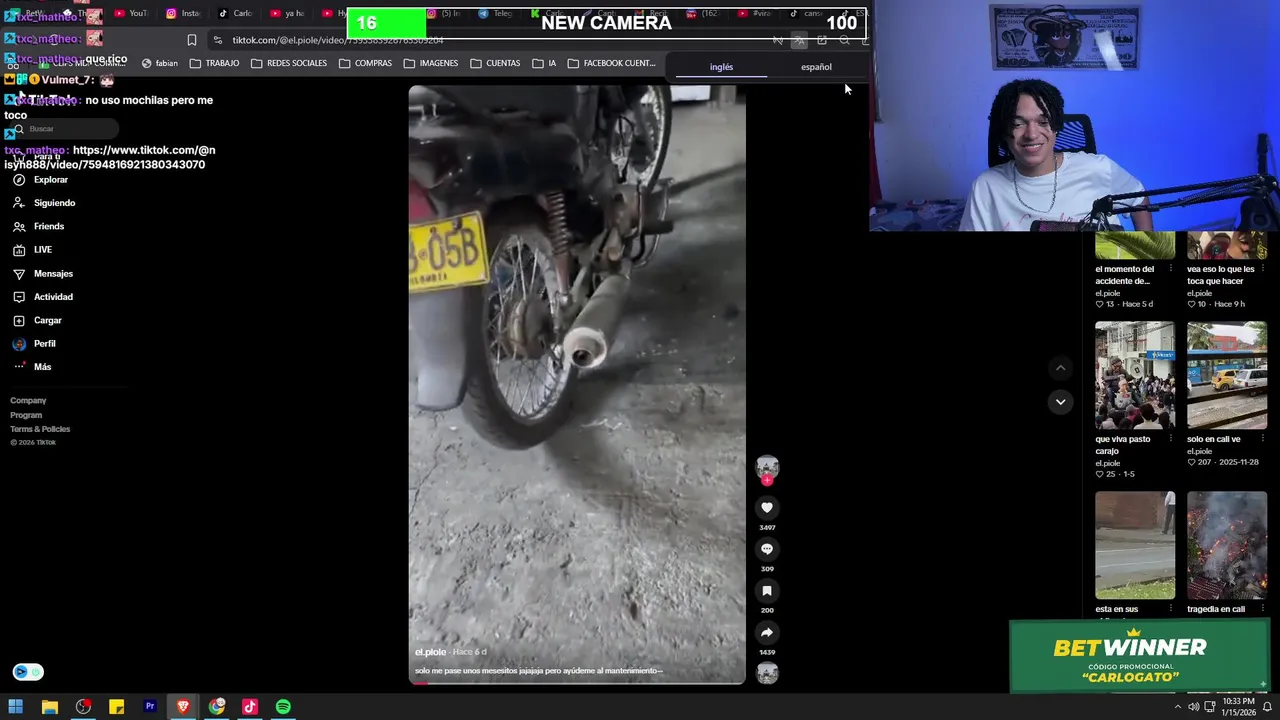Click the site settings icon left of URL
The image size is (1280, 720).
[217, 40]
